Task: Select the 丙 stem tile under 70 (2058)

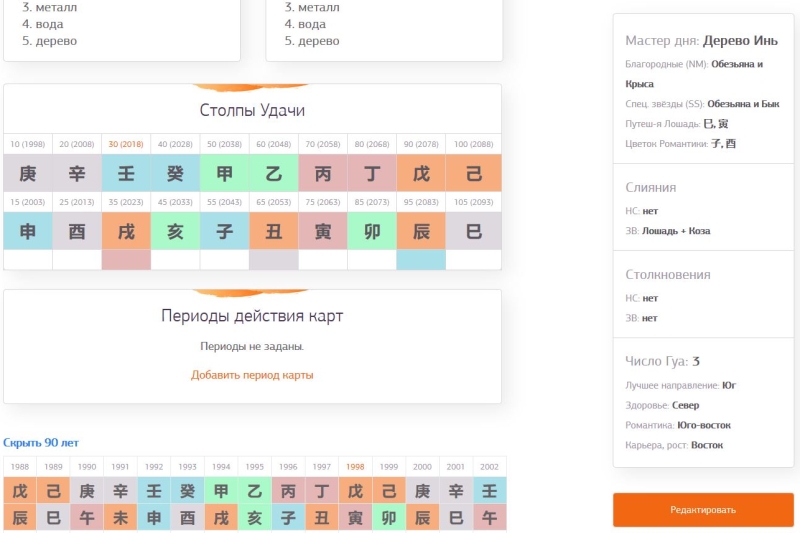Action: (x=323, y=173)
